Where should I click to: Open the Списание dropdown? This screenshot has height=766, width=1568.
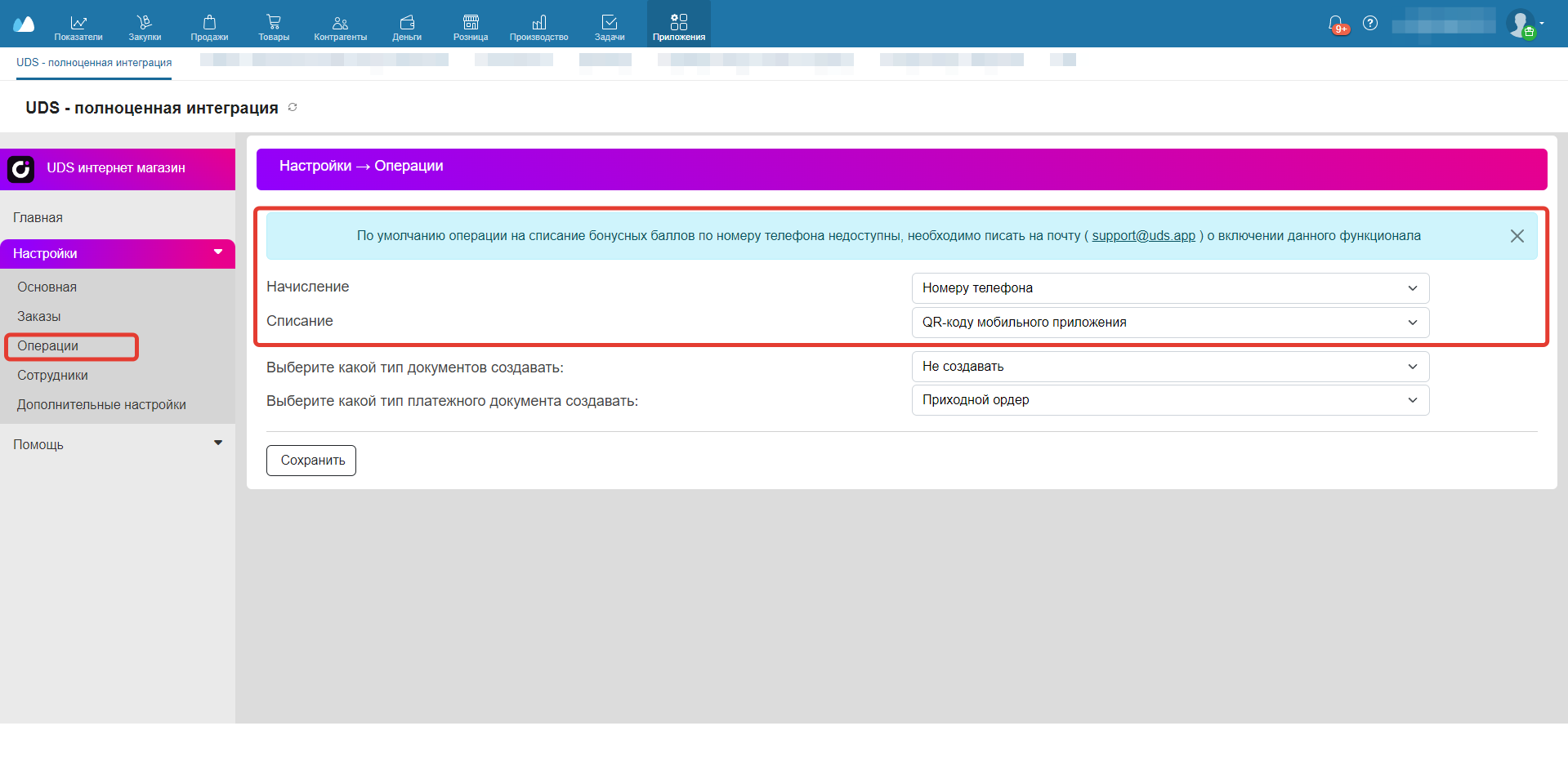coord(1169,323)
